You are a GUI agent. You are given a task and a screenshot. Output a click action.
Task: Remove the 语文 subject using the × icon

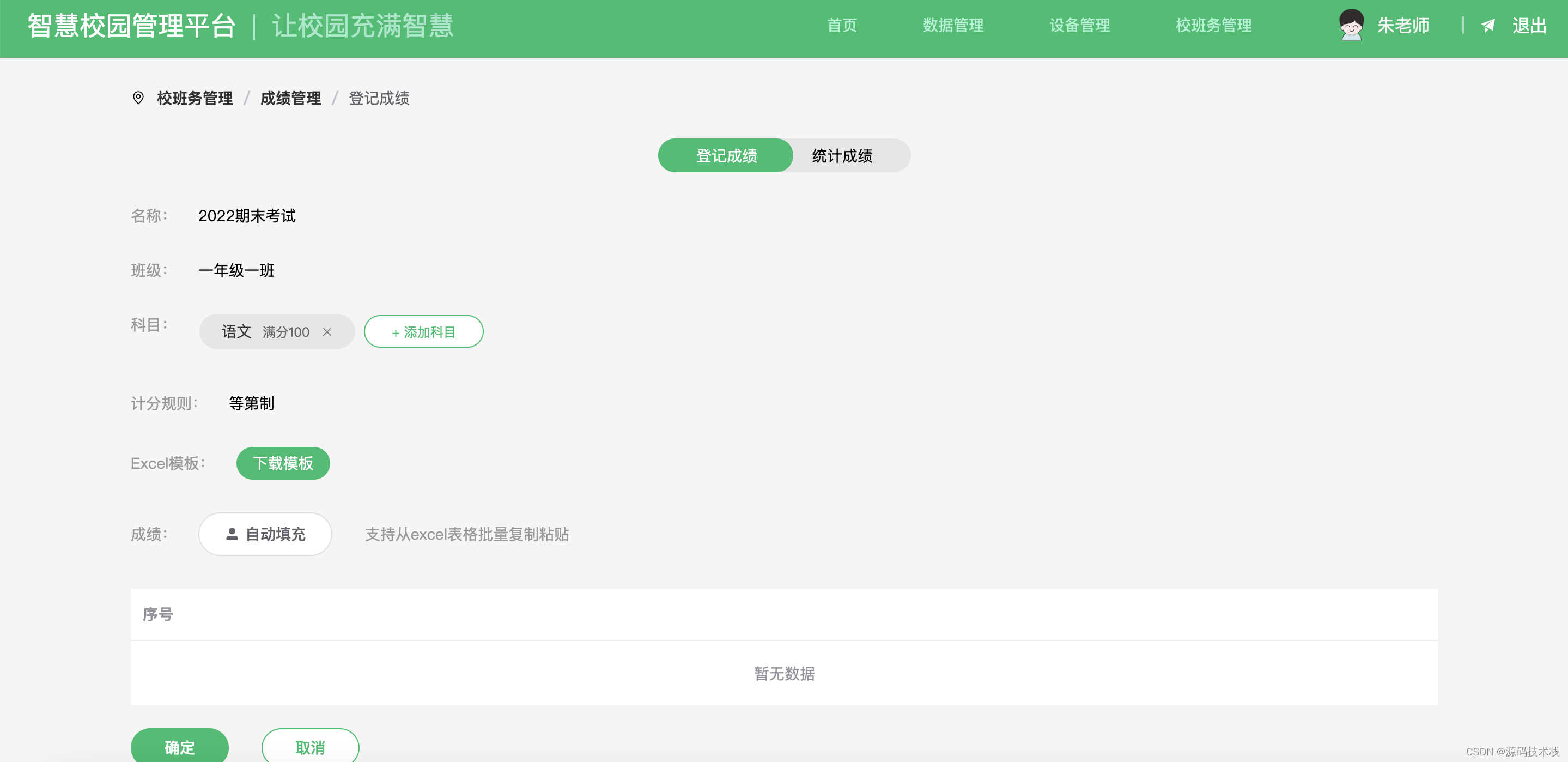click(x=328, y=332)
